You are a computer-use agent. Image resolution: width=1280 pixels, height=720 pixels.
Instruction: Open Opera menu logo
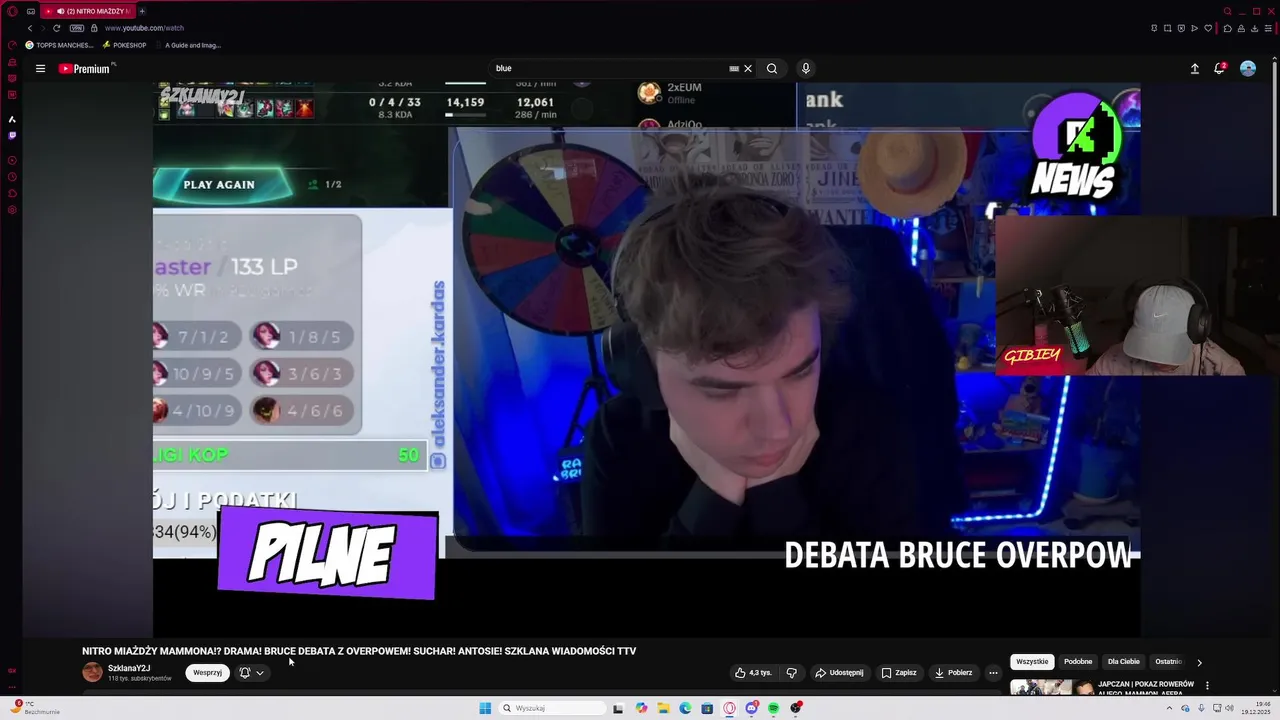[x=12, y=11]
